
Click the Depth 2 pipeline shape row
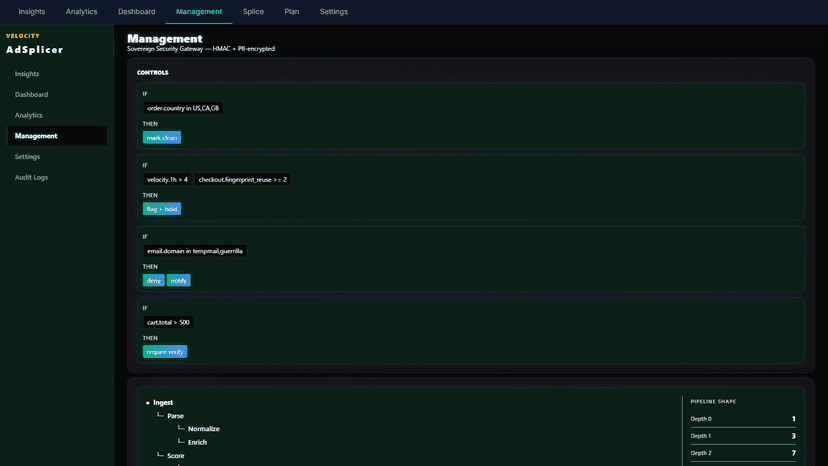tap(743, 453)
